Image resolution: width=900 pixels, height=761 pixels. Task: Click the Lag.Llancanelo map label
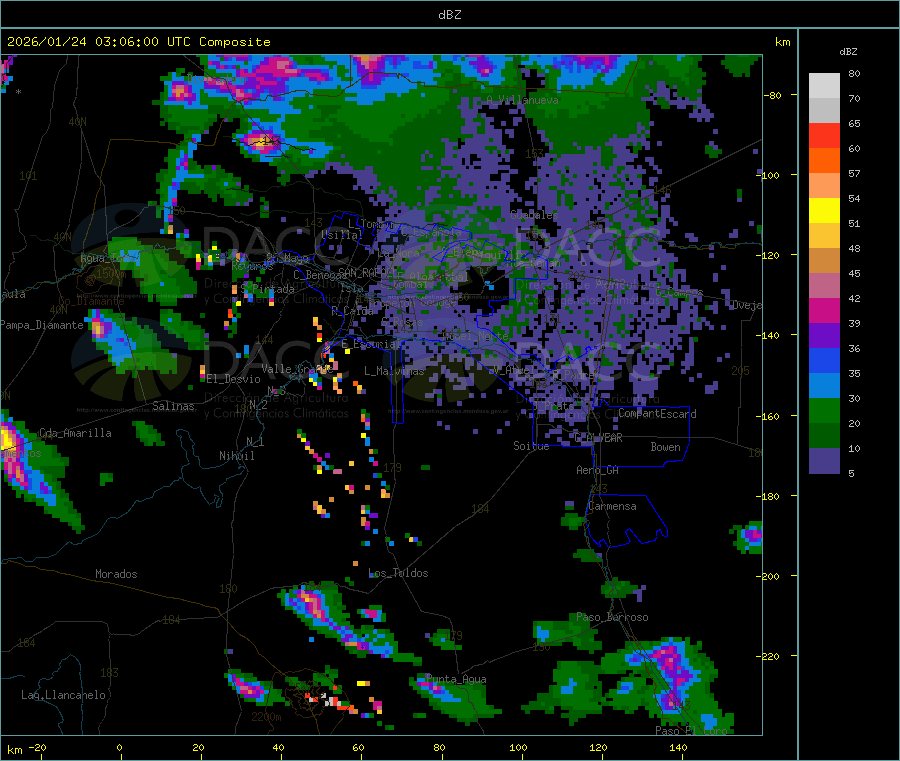click(64, 695)
